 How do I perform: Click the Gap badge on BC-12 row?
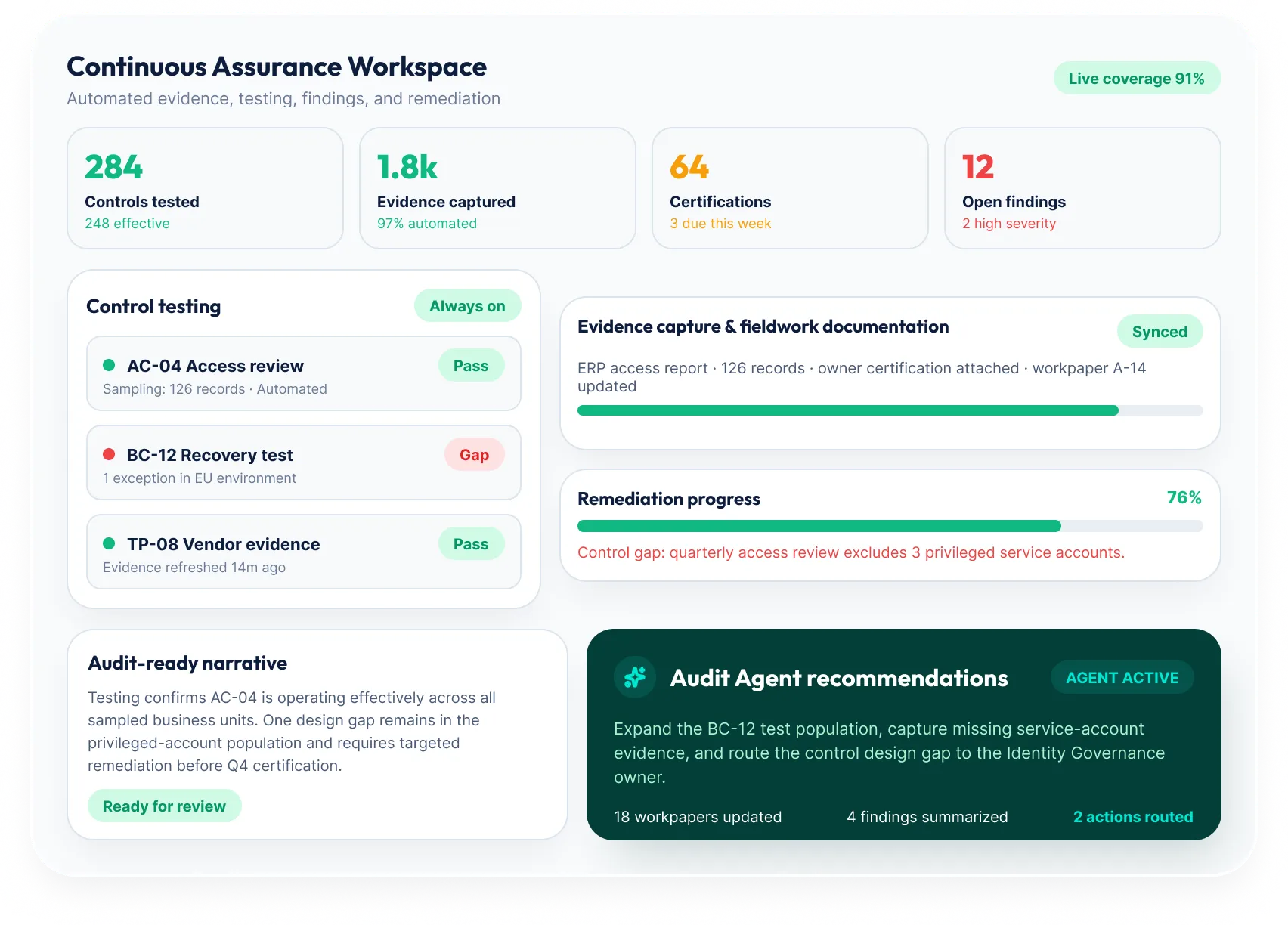coord(474,455)
